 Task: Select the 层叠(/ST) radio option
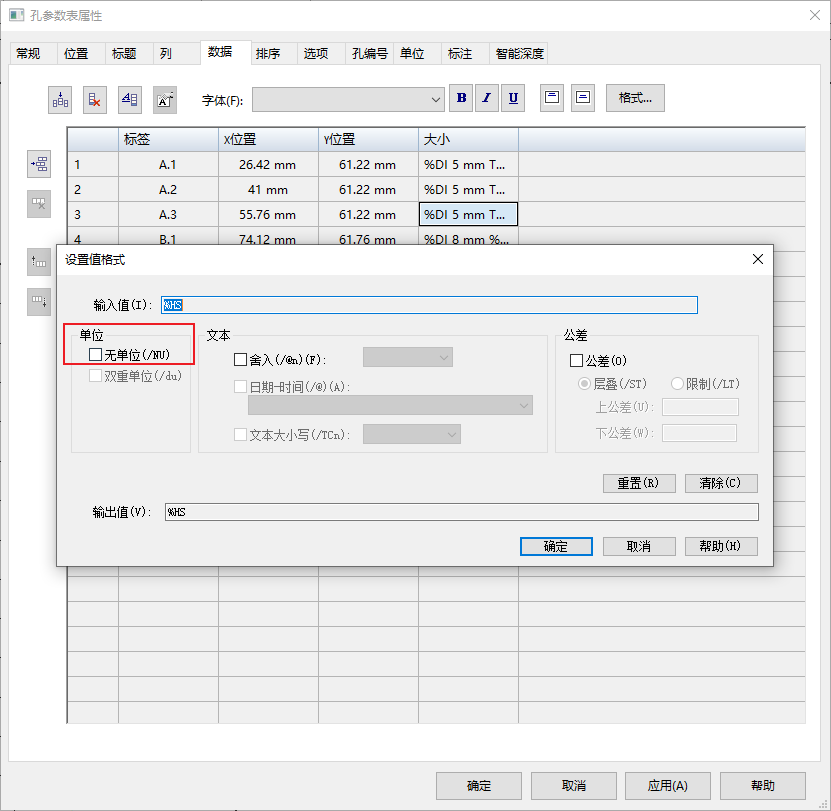584,384
